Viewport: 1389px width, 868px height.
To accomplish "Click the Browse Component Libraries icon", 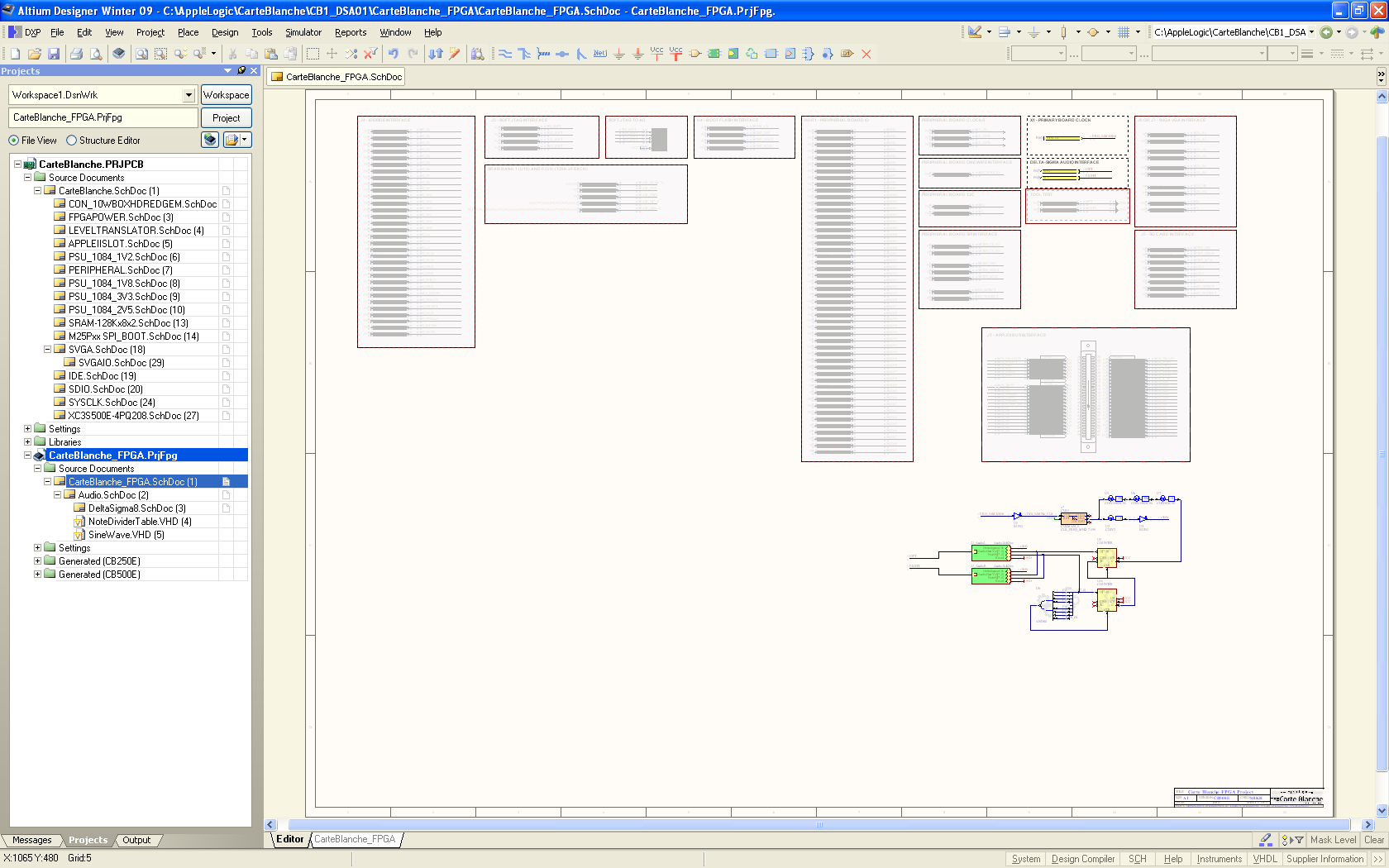I will (477, 54).
